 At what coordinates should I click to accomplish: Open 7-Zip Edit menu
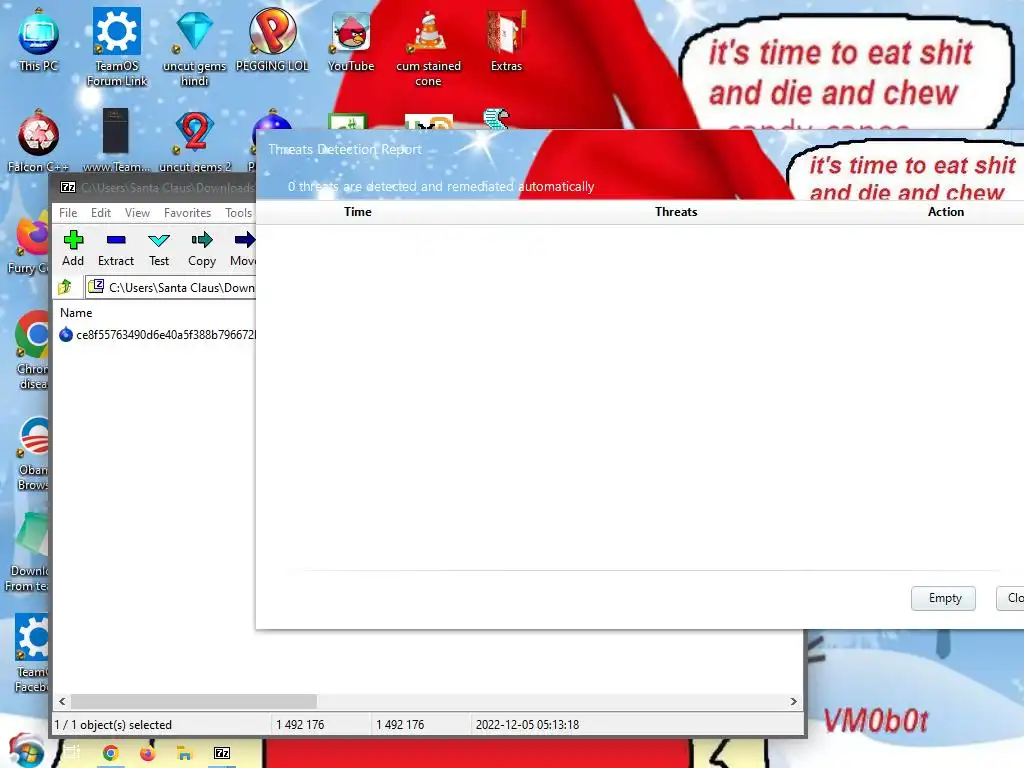(x=101, y=213)
